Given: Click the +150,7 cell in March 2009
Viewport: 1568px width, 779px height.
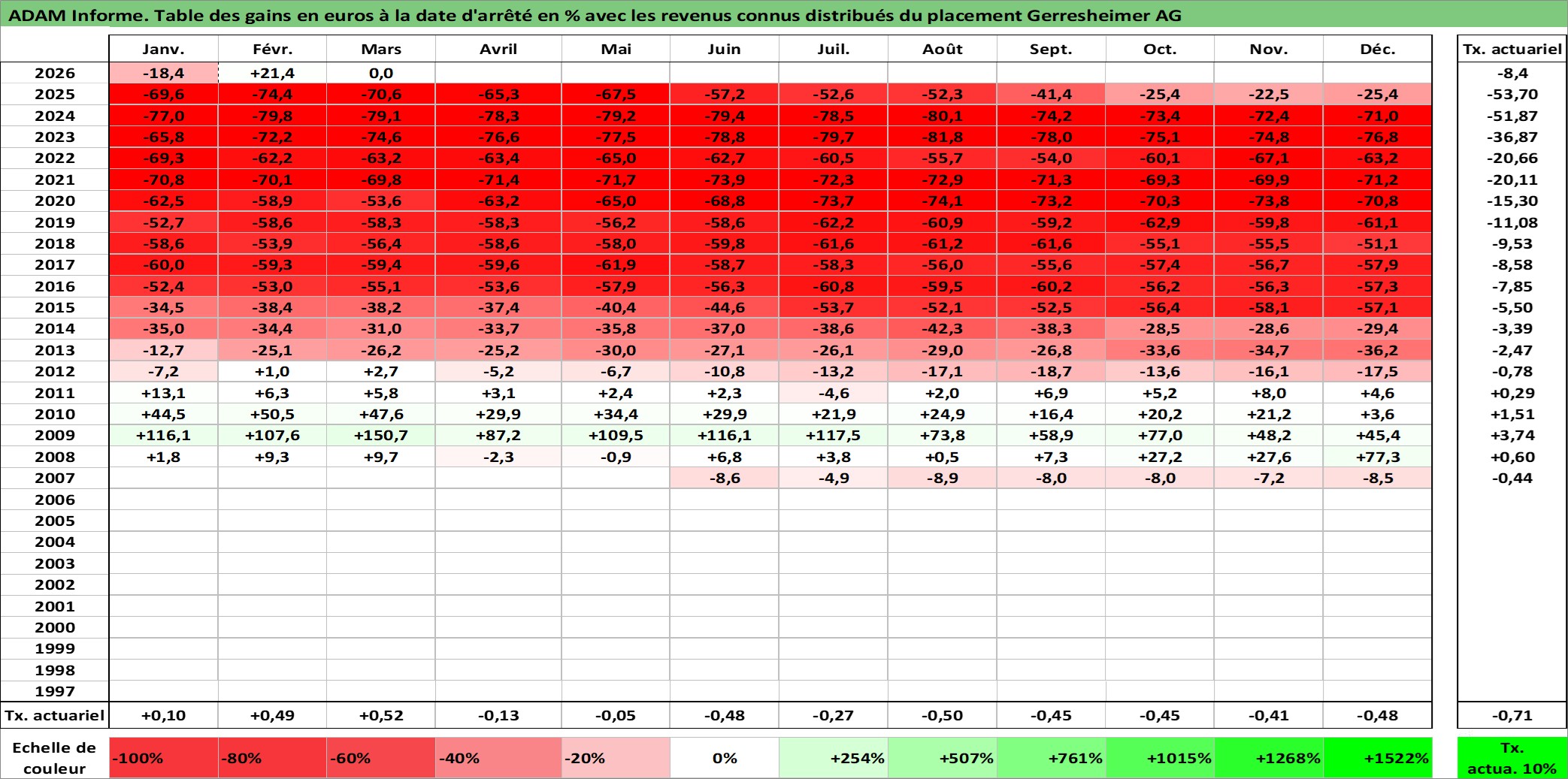Looking at the screenshot, I should (381, 435).
